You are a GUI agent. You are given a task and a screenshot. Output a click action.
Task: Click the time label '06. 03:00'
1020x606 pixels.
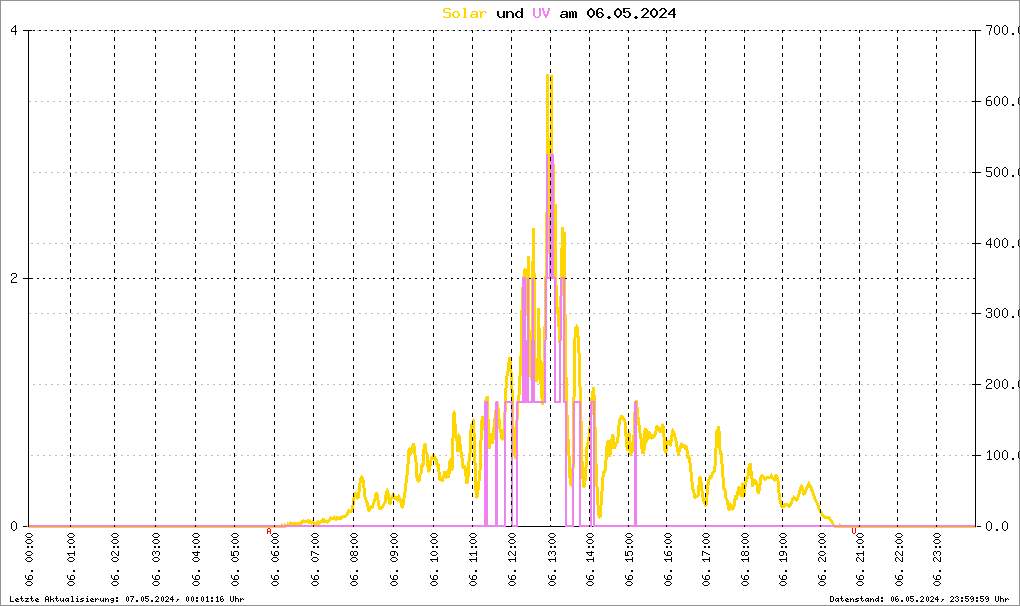pos(156,560)
